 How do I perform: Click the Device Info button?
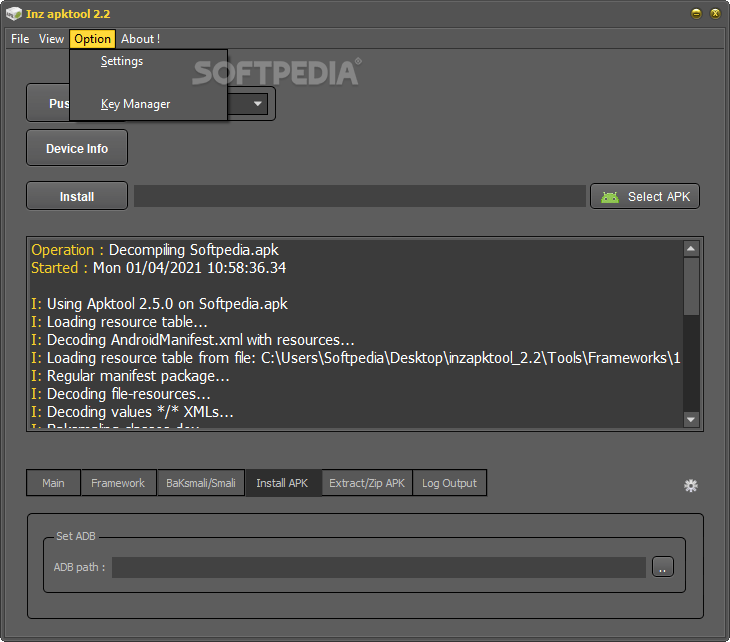point(77,148)
